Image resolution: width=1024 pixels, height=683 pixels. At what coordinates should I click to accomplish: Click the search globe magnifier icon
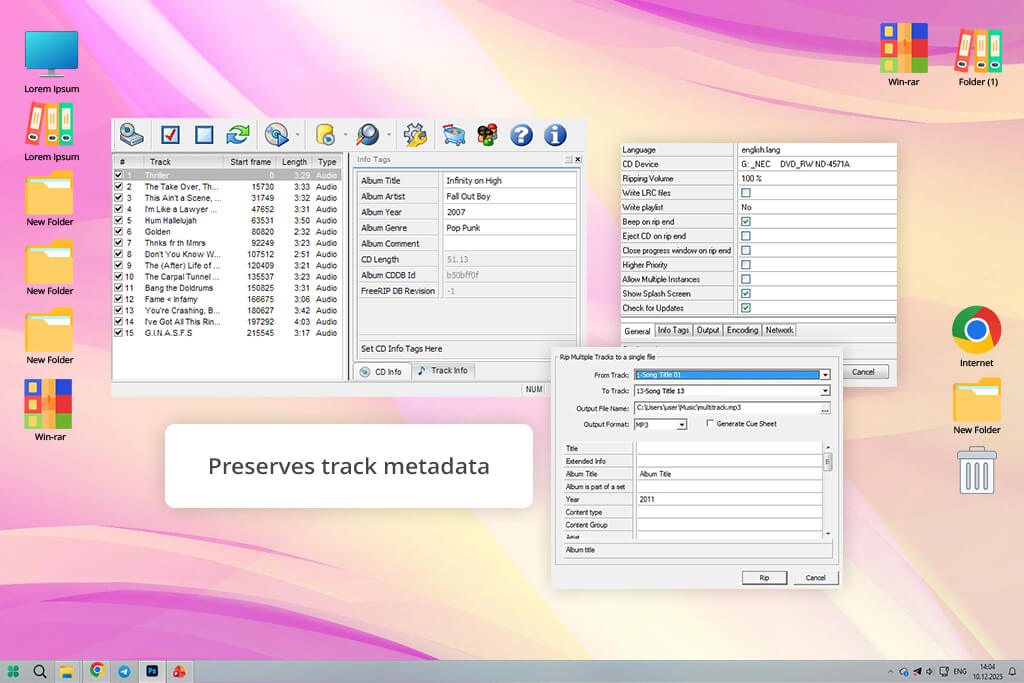point(368,135)
